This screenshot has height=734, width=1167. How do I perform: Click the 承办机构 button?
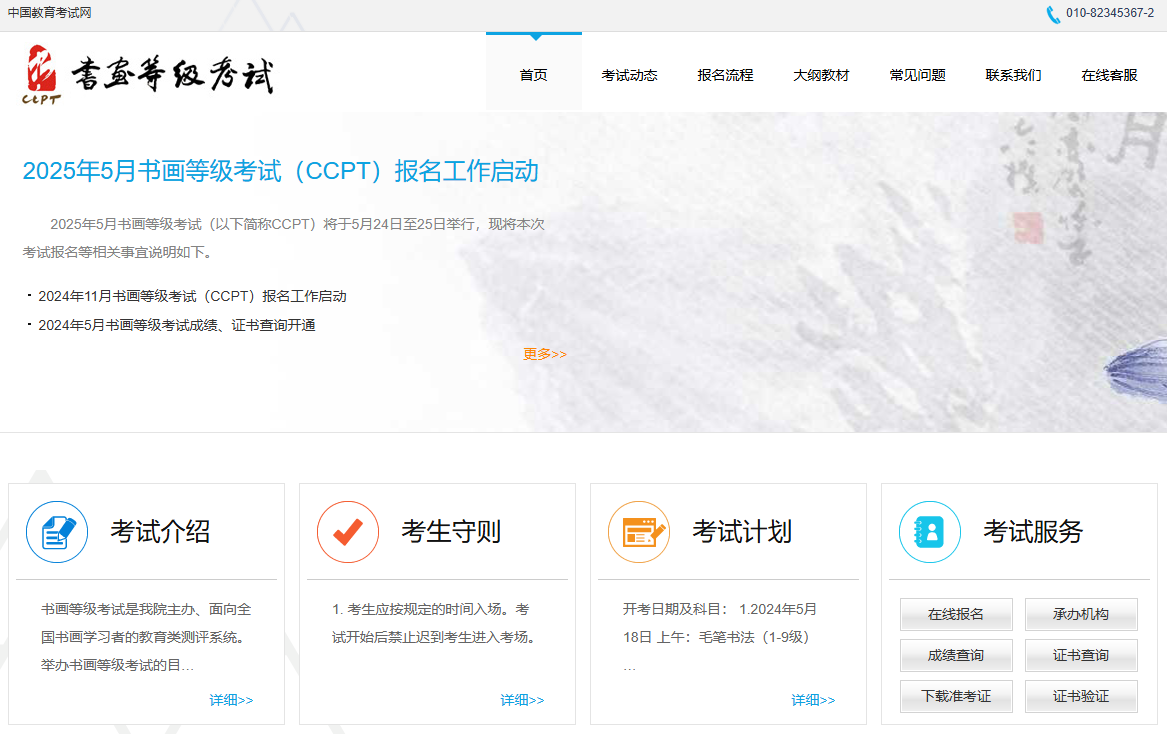tap(1081, 614)
